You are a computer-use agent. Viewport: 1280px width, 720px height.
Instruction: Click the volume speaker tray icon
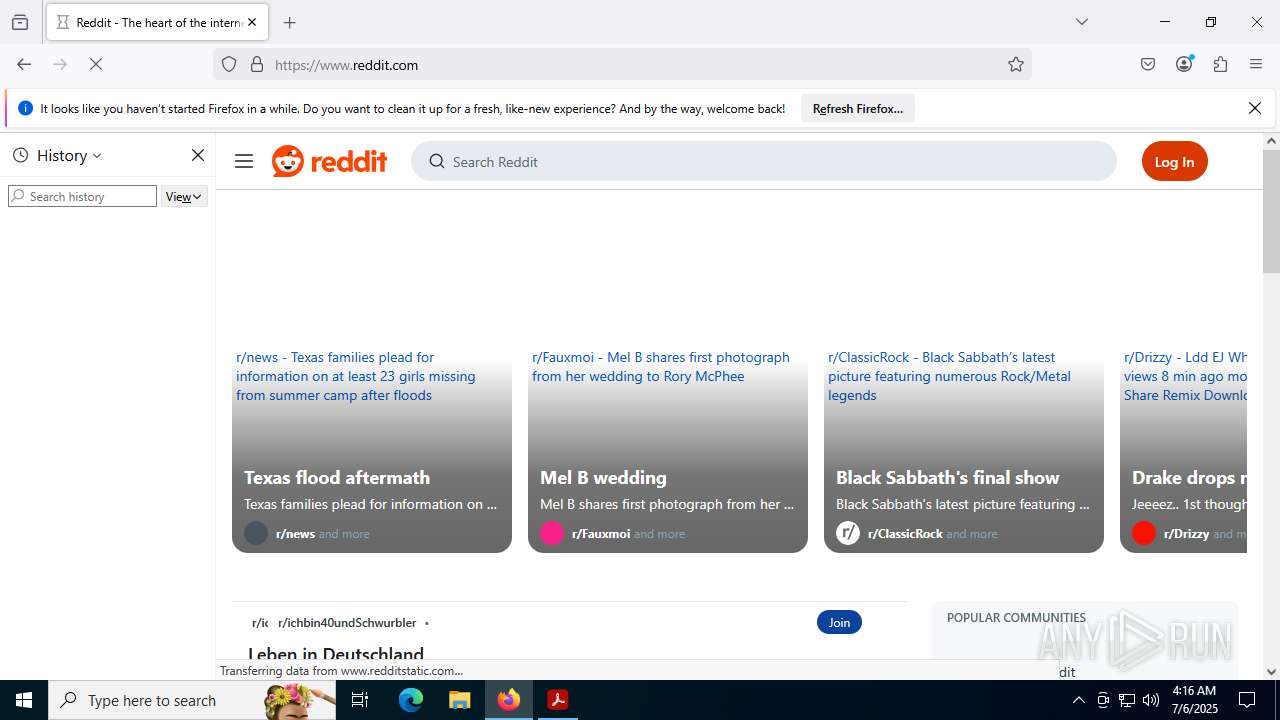(x=1151, y=700)
